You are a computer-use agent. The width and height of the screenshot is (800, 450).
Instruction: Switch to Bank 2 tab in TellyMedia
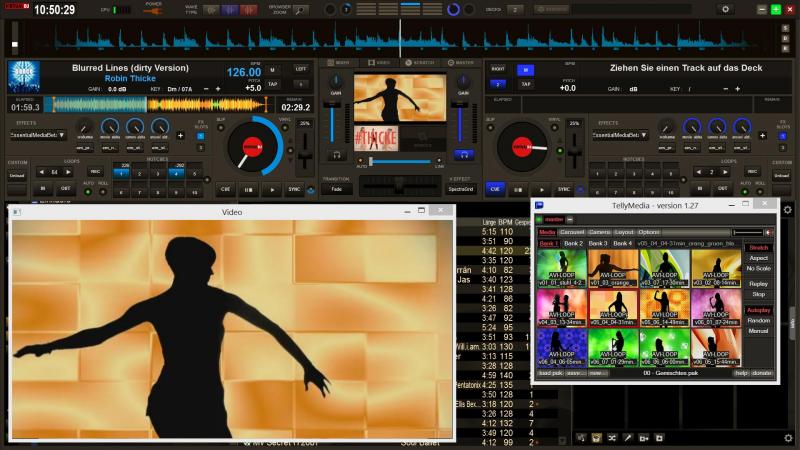(x=573, y=243)
